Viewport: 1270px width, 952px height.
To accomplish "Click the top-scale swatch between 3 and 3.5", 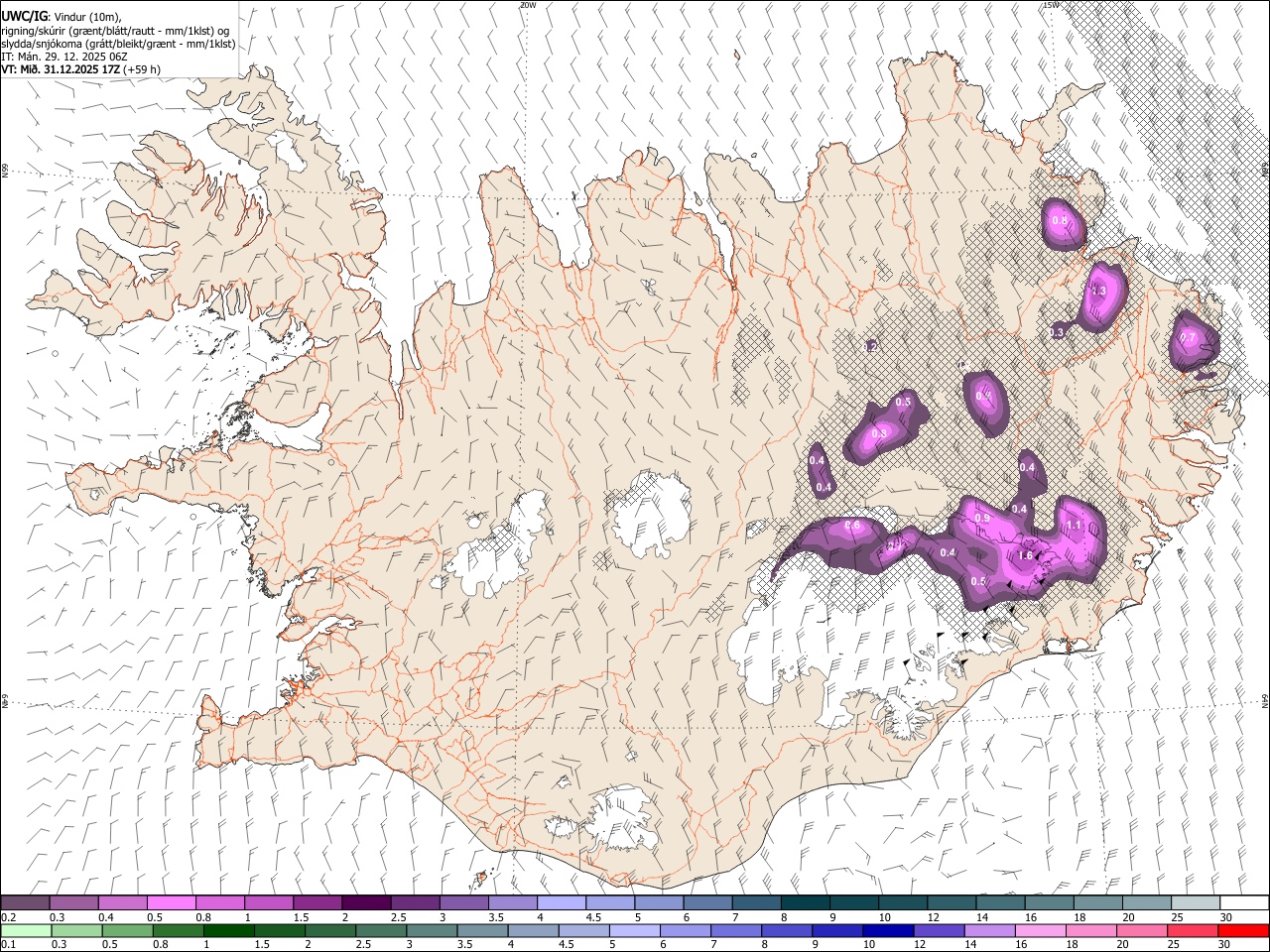I will [x=462, y=902].
